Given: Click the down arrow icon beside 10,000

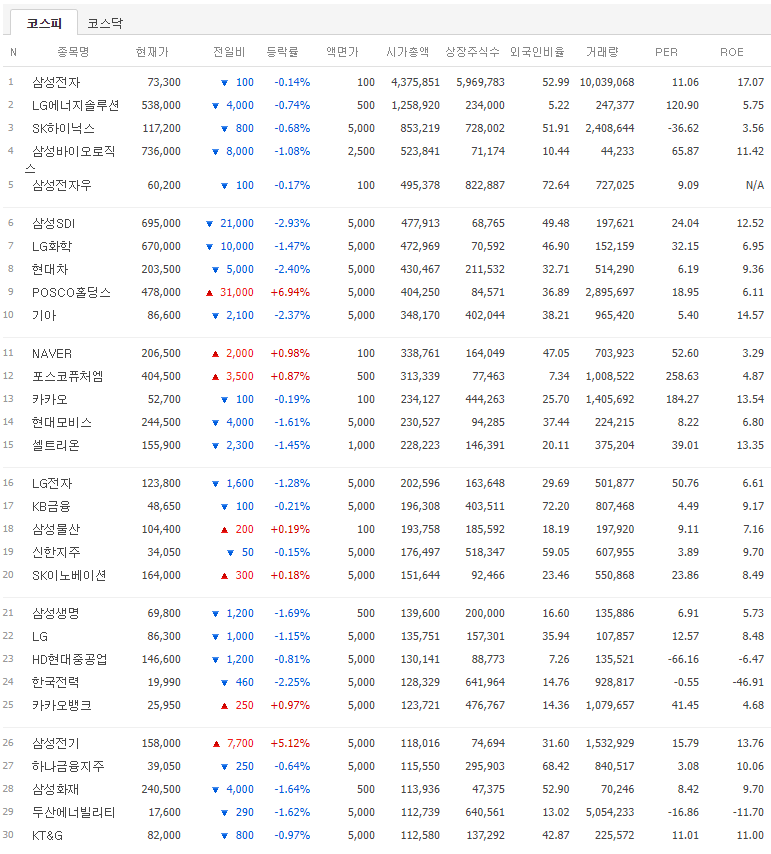Looking at the screenshot, I should (x=209, y=247).
